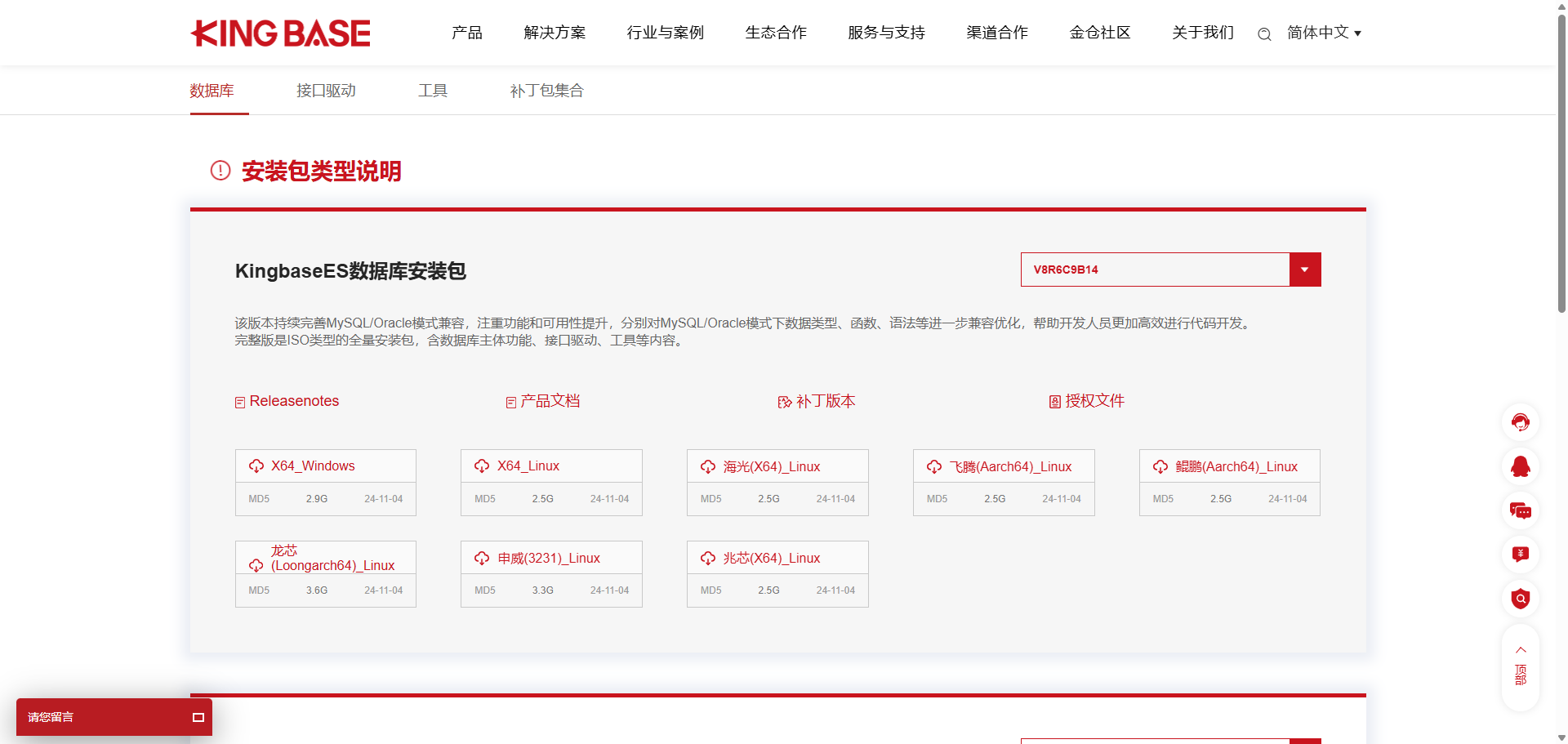Click download cloud icon for 申威(3231)_Linux
Screen dimensions: 1568x744
(x=482, y=559)
